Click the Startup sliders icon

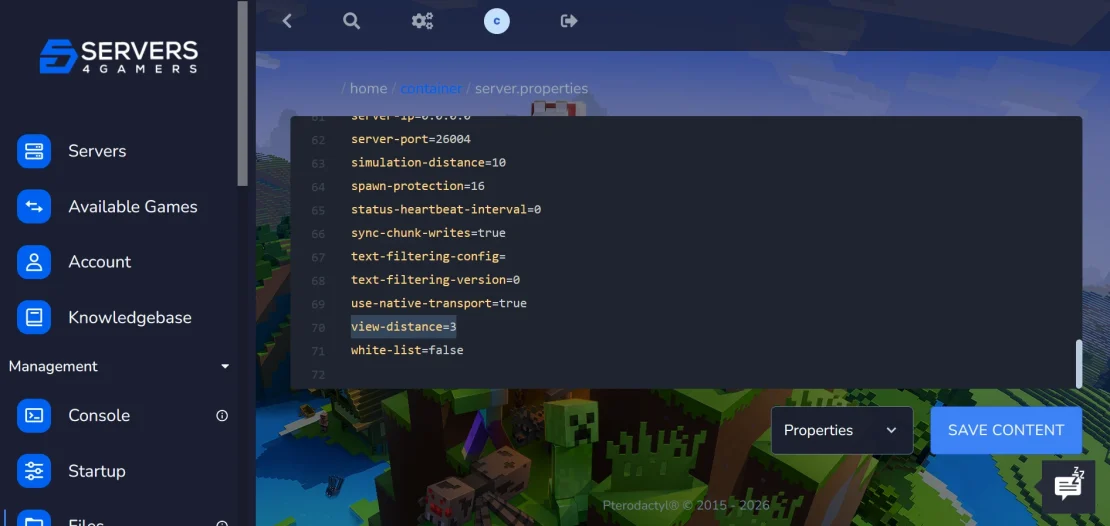click(x=34, y=471)
